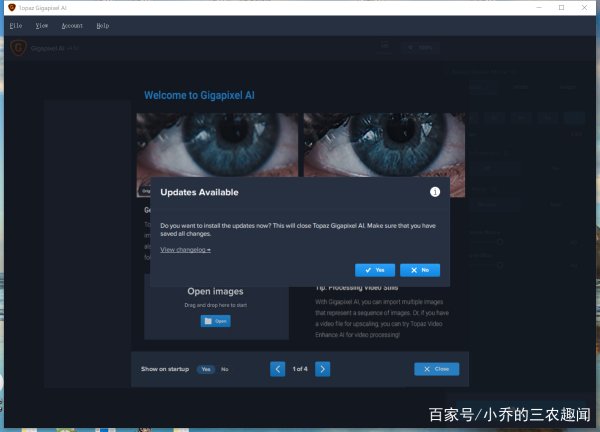Click the Topaz Gigapixel AI title bar icon
This screenshot has height=432, width=600.
pos(11,7)
